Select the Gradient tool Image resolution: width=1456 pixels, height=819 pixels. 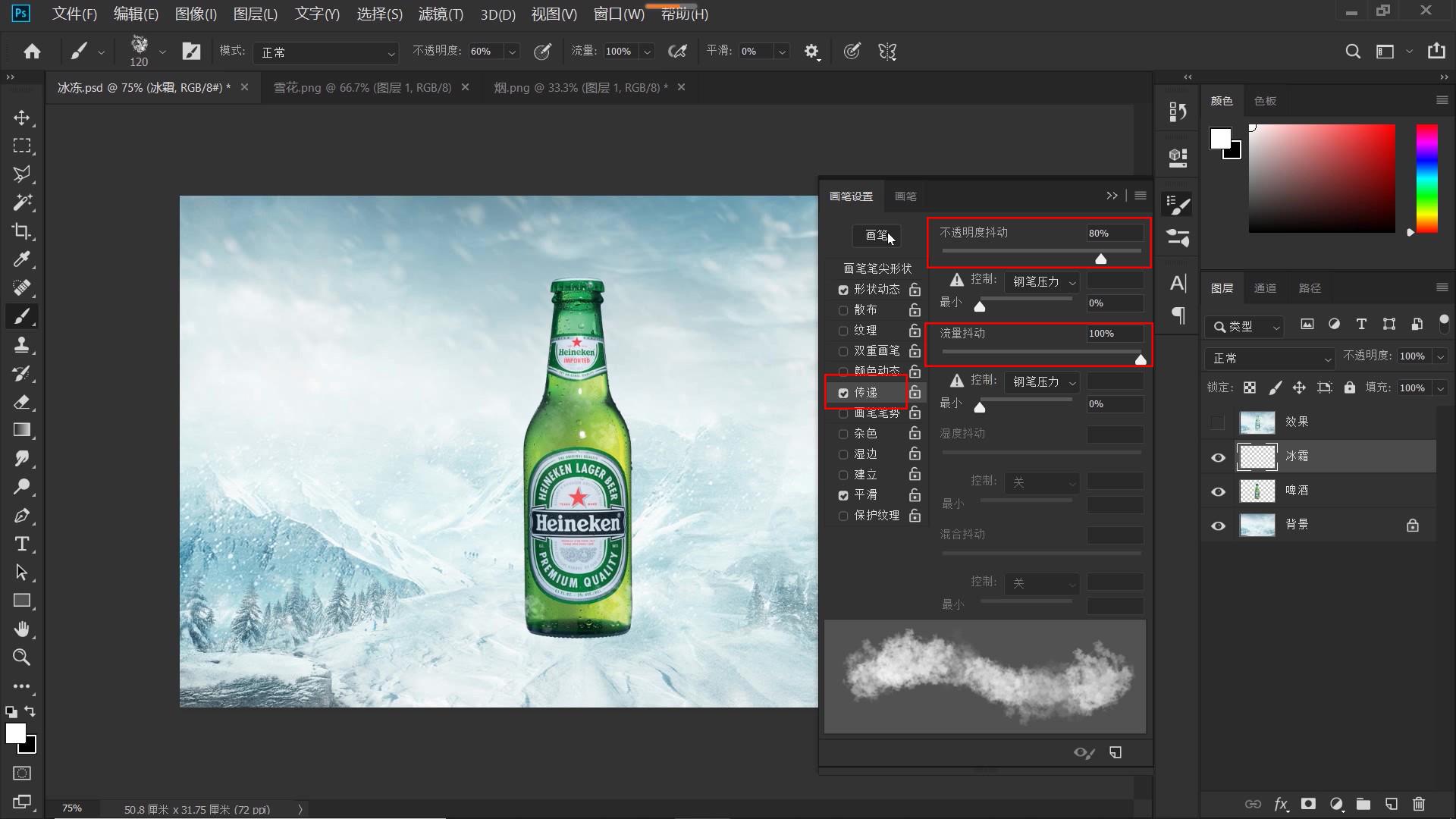[x=22, y=430]
